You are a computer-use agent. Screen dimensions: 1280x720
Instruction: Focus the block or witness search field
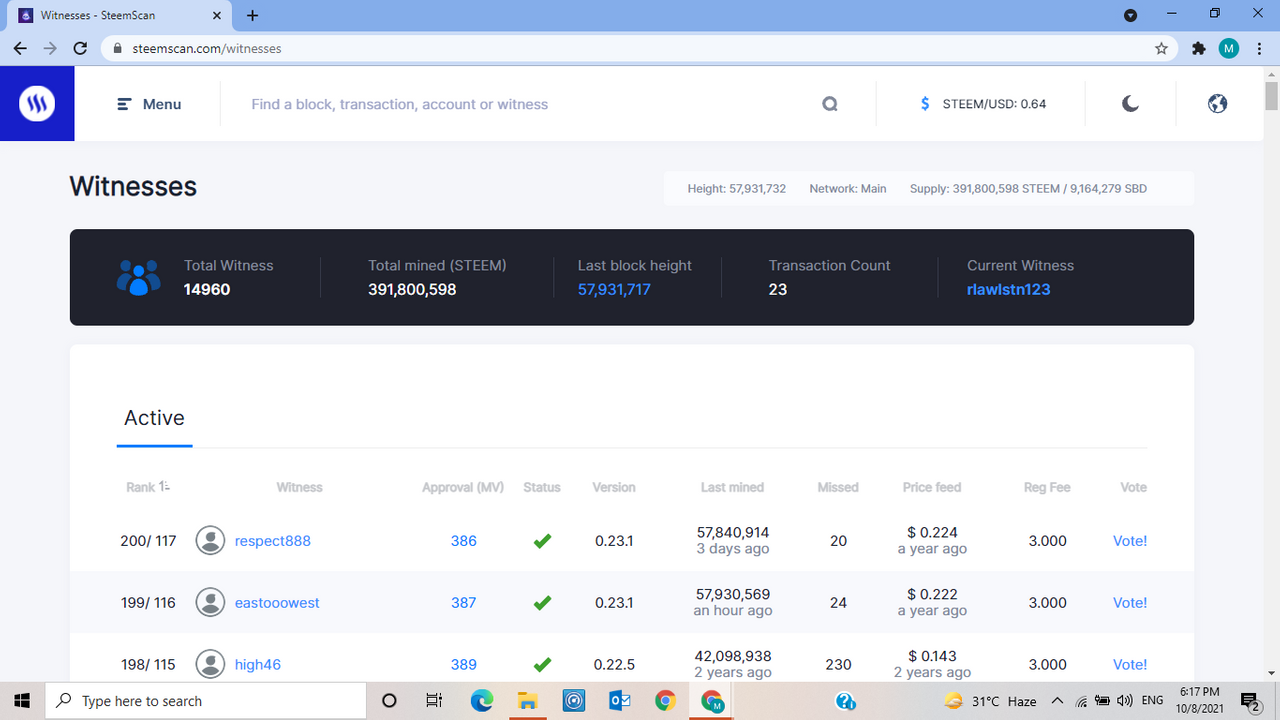528,104
